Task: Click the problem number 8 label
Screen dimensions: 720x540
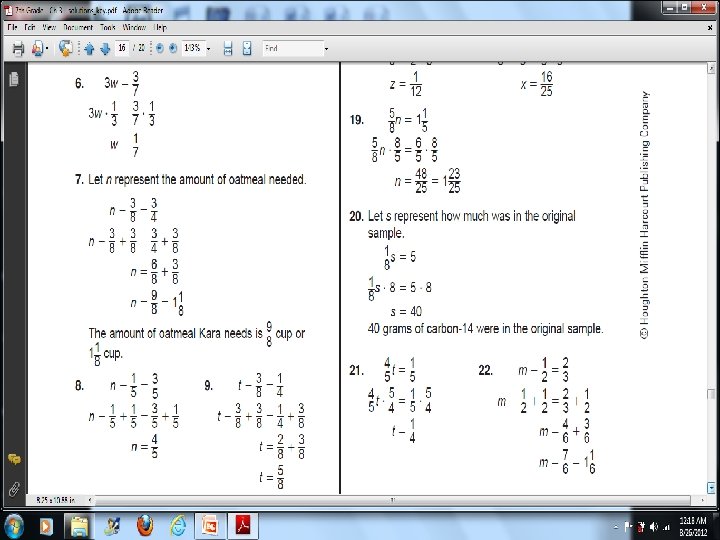Action: pos(79,385)
